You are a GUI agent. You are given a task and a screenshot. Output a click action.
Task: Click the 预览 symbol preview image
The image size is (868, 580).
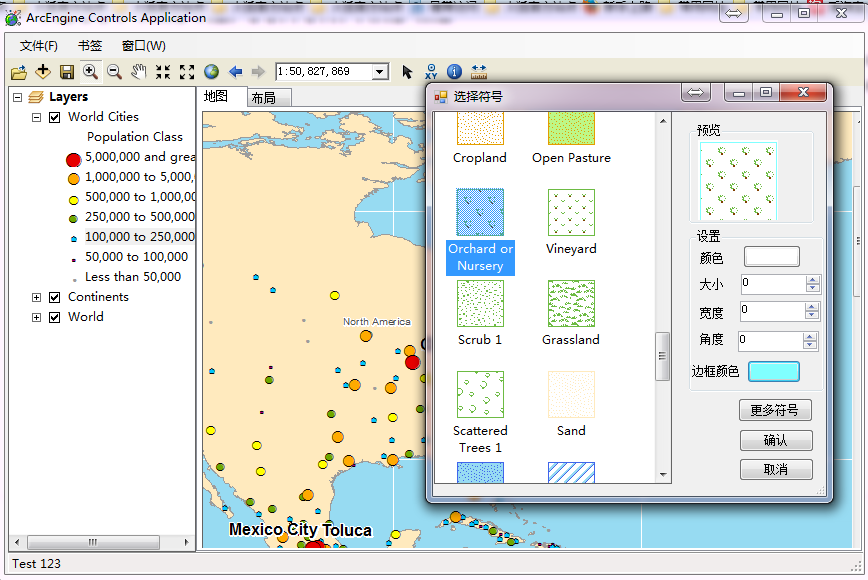pos(738,181)
